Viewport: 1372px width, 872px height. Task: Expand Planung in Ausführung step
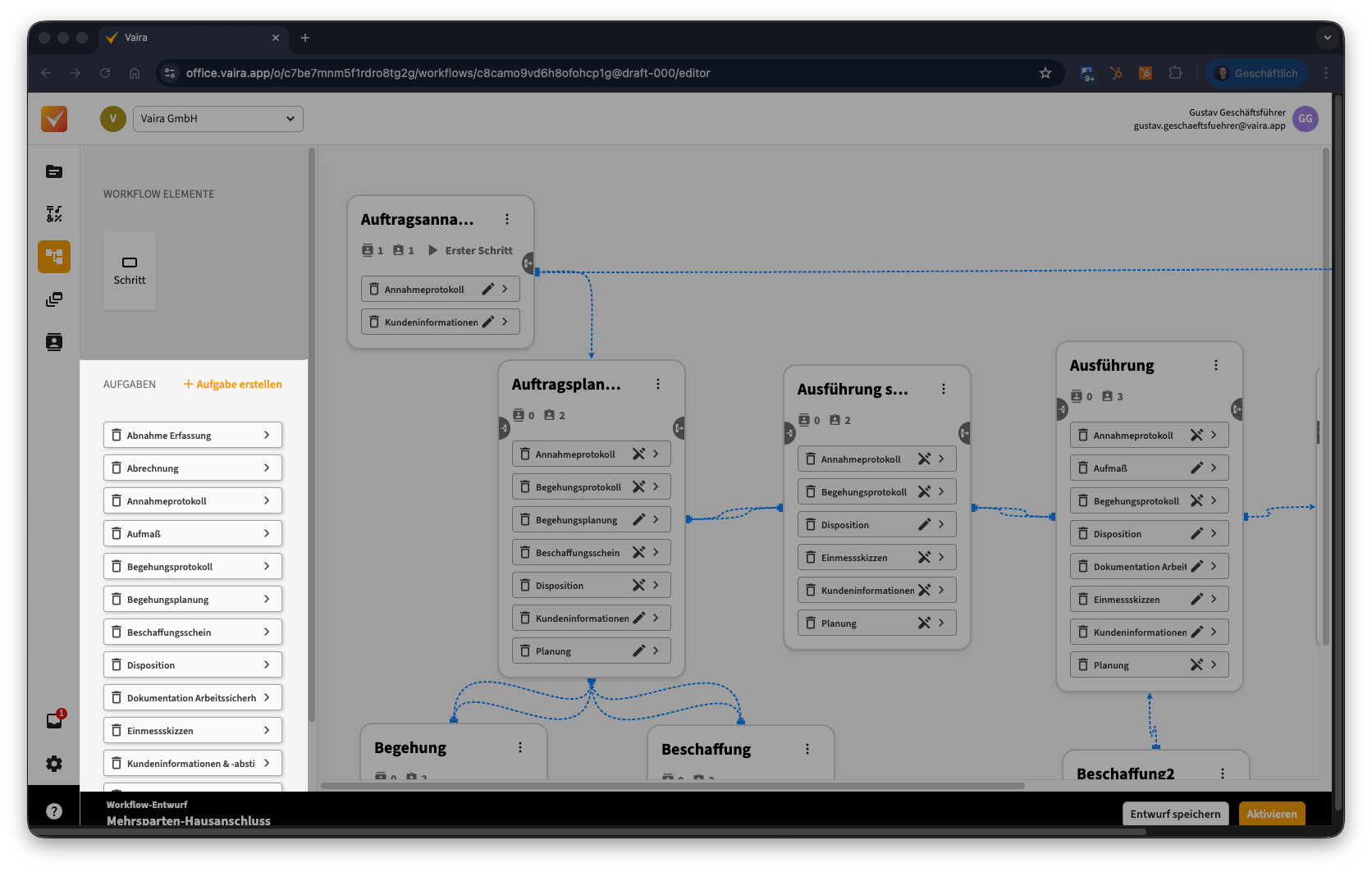tap(1214, 665)
